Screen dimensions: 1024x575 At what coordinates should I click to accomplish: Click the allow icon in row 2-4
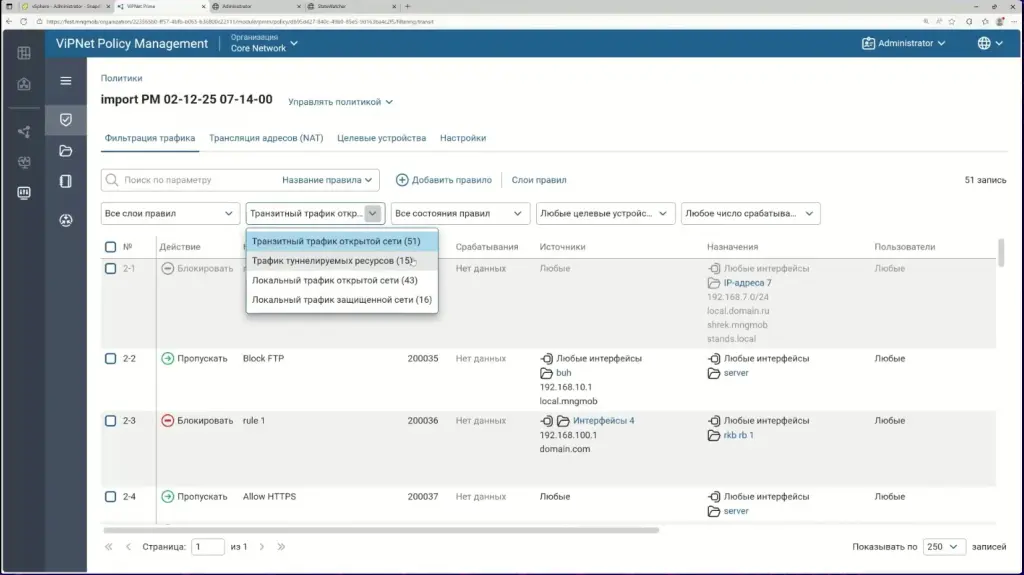pos(168,497)
